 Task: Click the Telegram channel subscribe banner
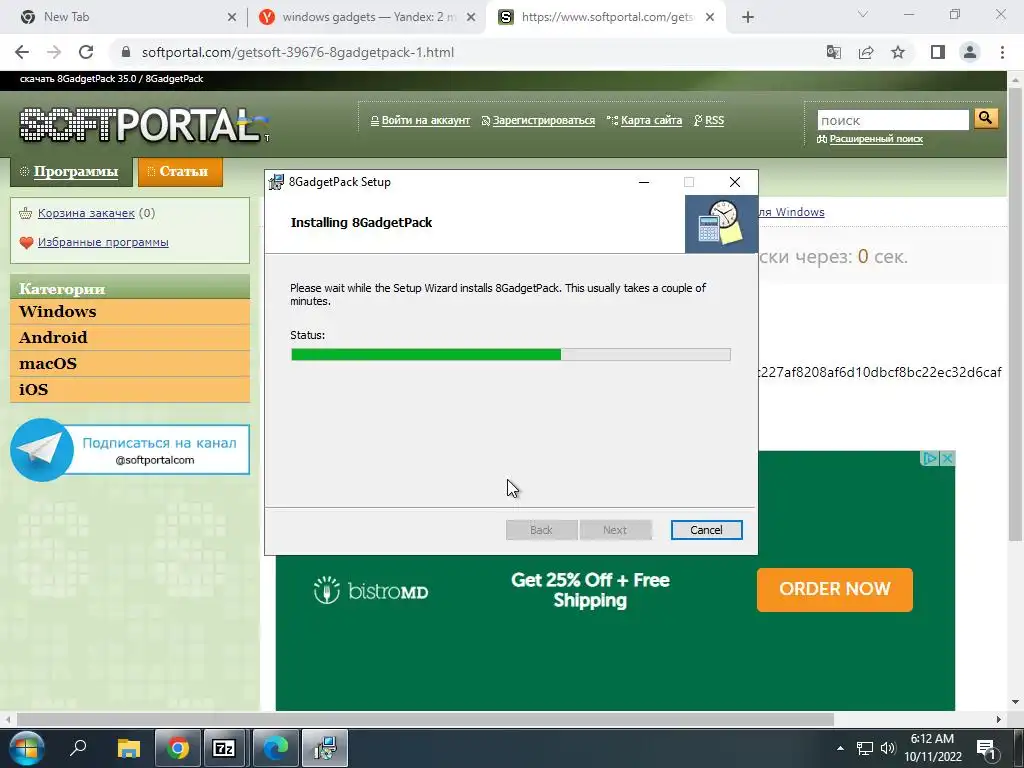click(130, 450)
